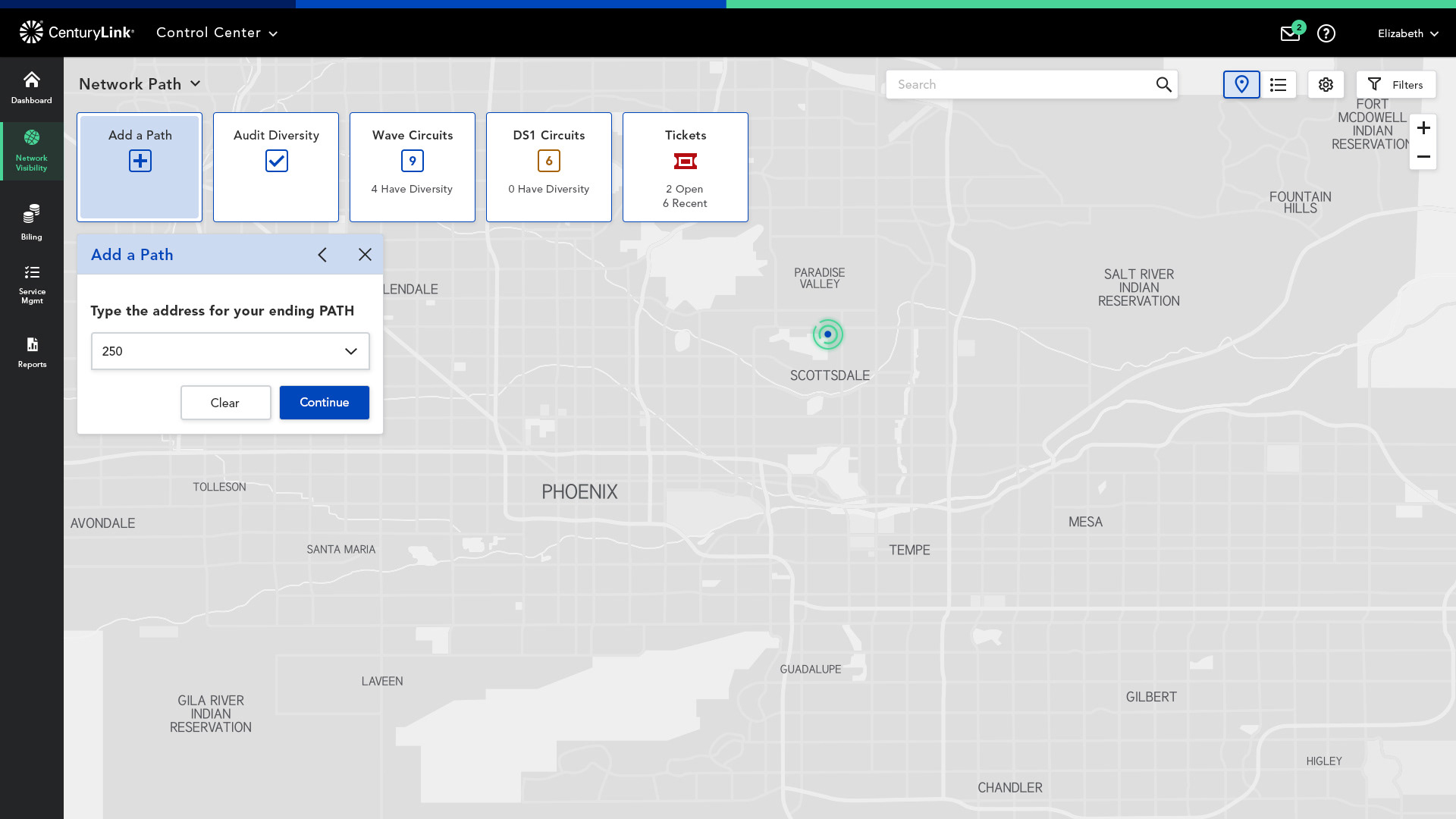This screenshot has width=1456, height=819.
Task: Open the Reports section
Action: point(31,353)
